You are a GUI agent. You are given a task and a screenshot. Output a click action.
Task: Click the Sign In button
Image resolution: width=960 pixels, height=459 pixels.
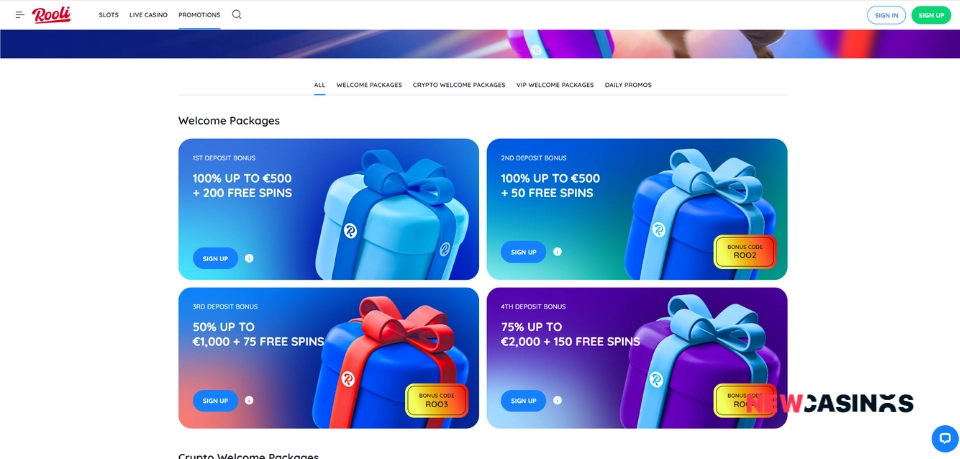886,15
